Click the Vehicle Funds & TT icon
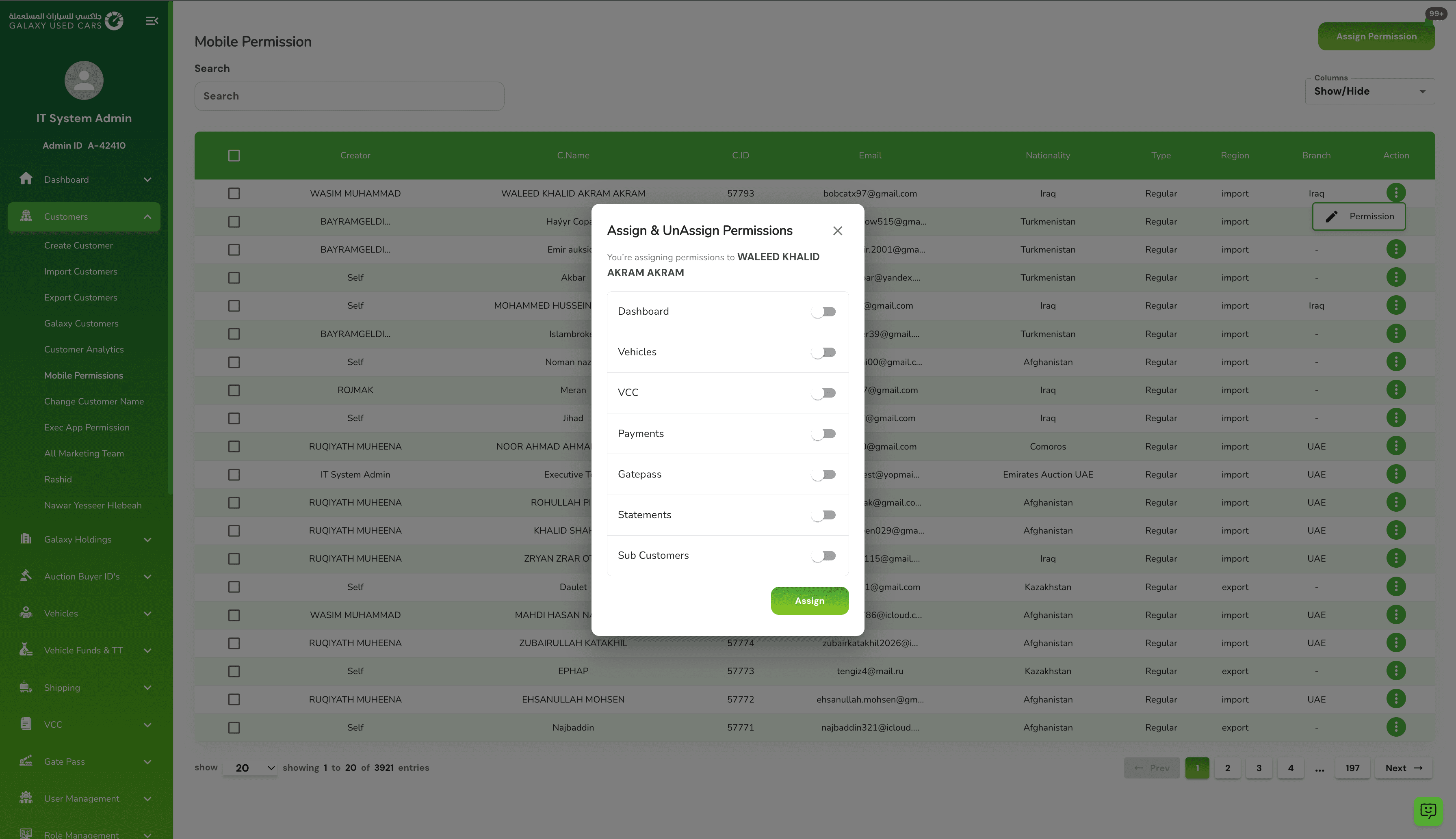This screenshot has height=839, width=1456. tap(26, 649)
